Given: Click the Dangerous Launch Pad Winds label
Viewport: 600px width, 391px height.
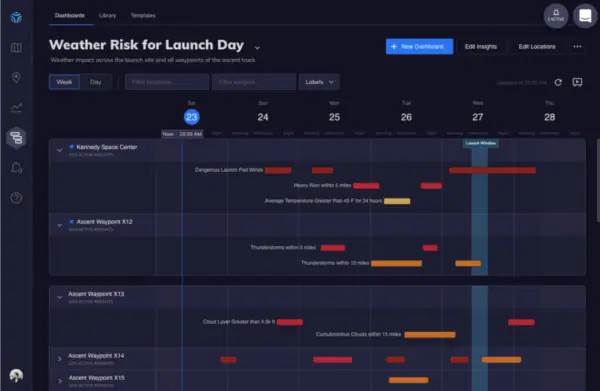Looking at the screenshot, I should 229,170.
